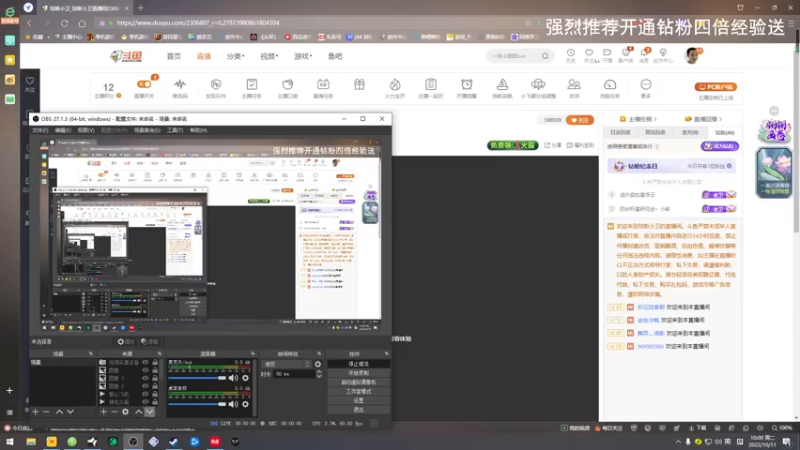Open 直播回看 link in right panel
Screen dimensions: 800x450
(x=703, y=119)
